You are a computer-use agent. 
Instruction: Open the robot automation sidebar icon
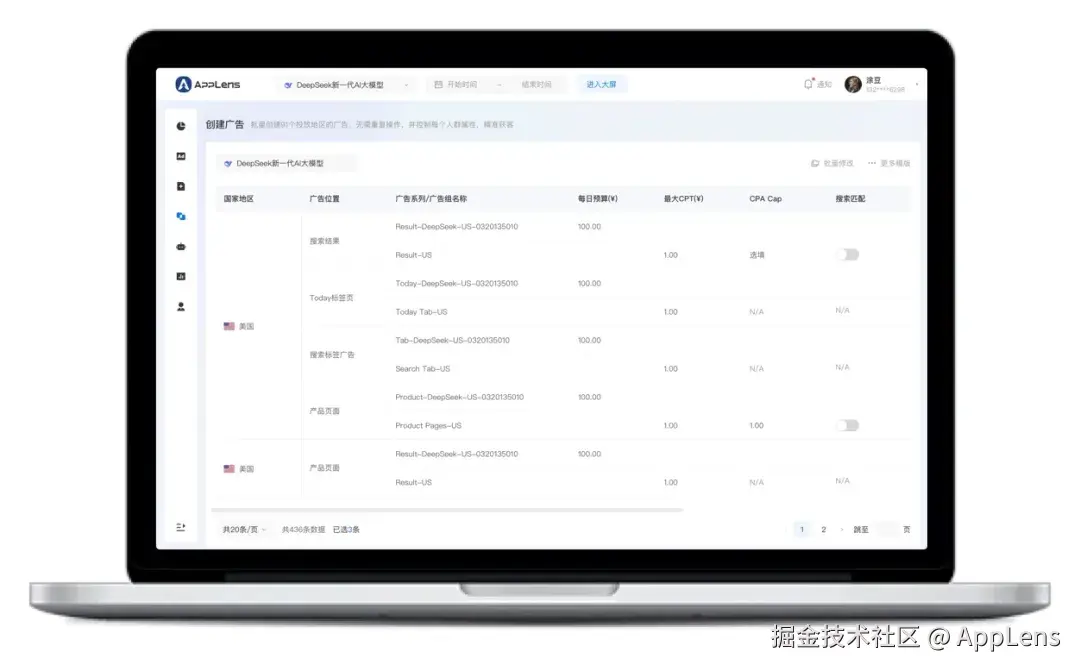click(180, 247)
